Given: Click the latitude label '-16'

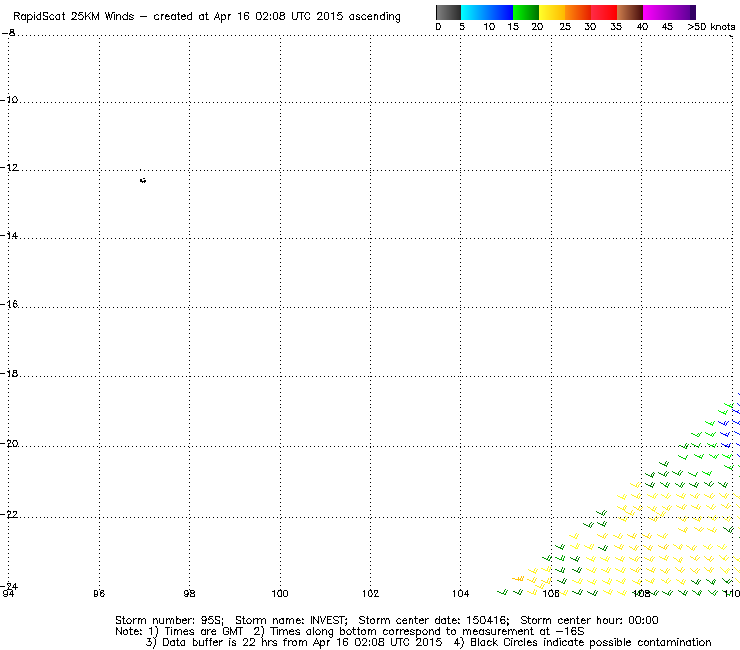Looking at the screenshot, I should tap(9, 304).
